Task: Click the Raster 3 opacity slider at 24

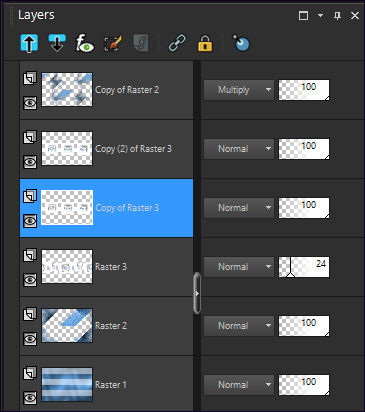Action: (304, 267)
